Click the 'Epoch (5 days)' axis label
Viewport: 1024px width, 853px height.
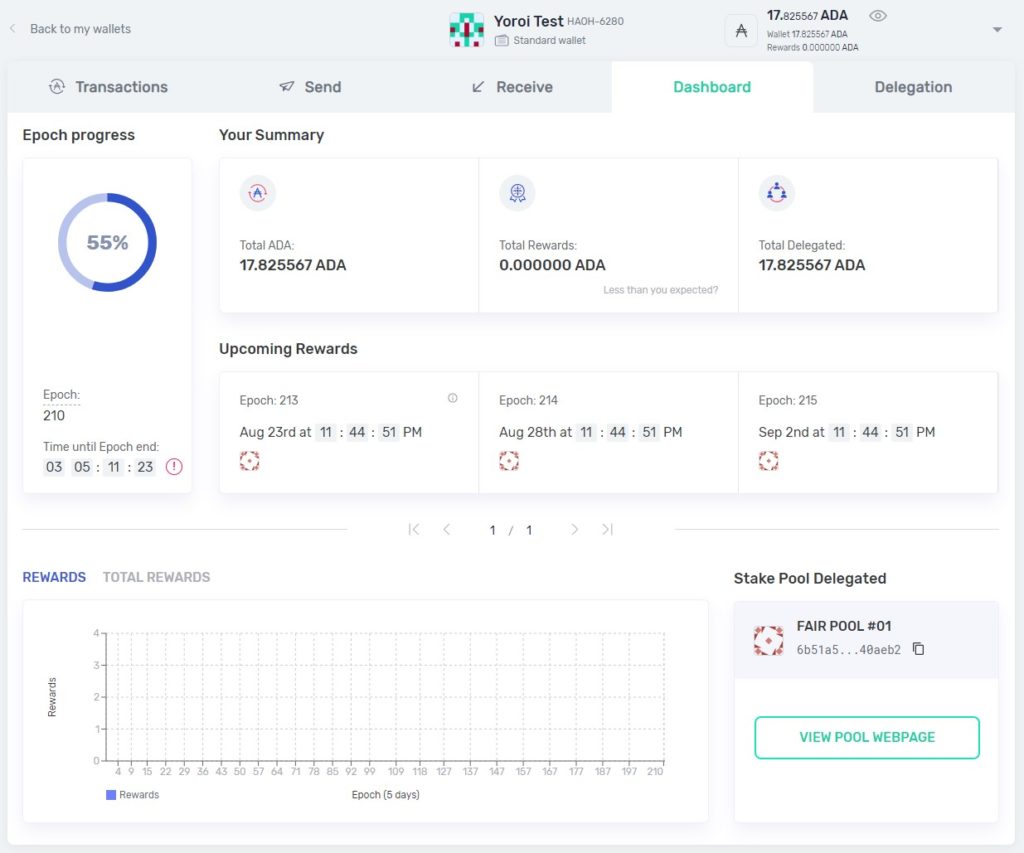tap(385, 795)
